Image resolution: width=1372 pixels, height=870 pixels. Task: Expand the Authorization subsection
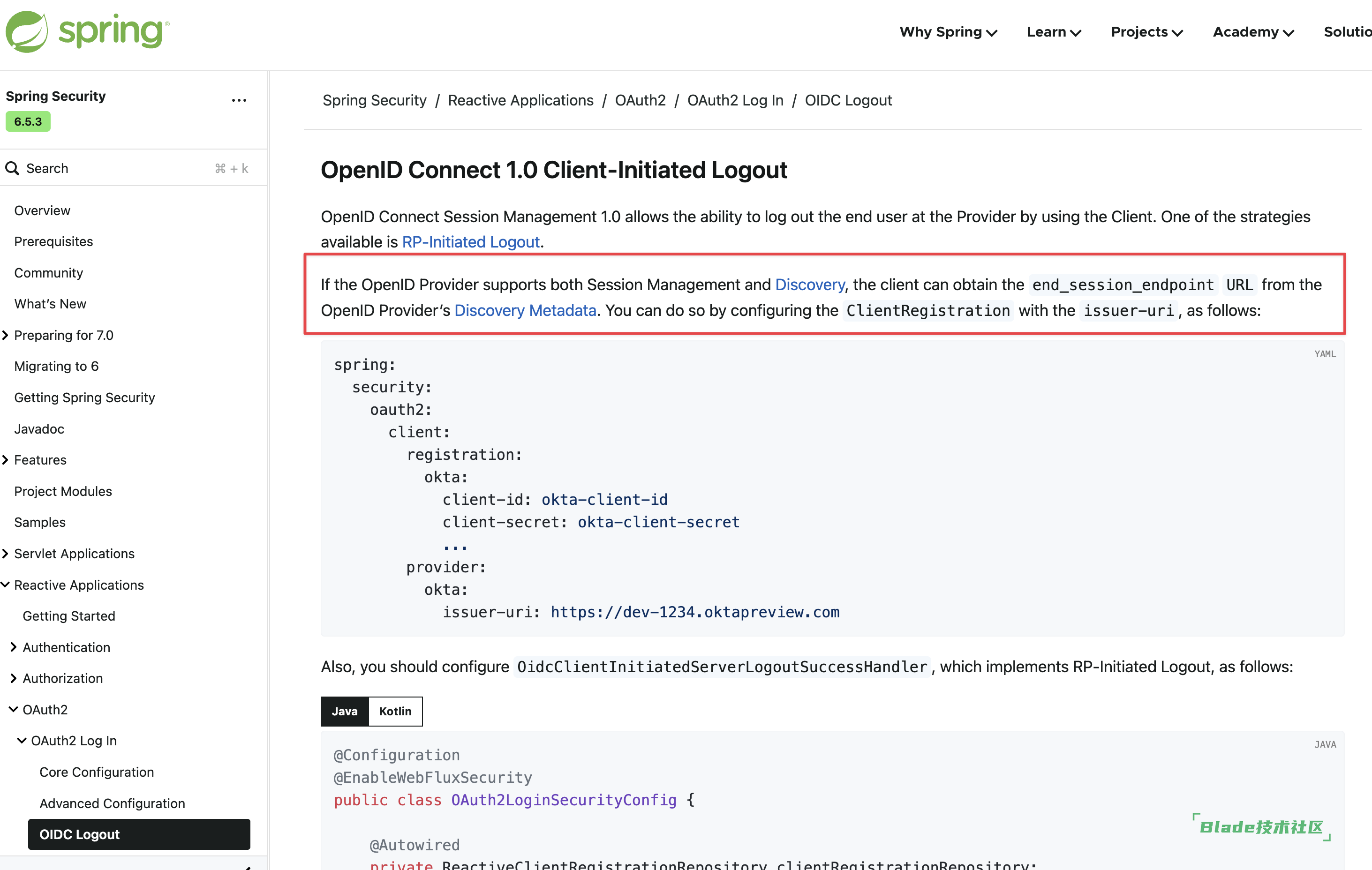click(14, 678)
